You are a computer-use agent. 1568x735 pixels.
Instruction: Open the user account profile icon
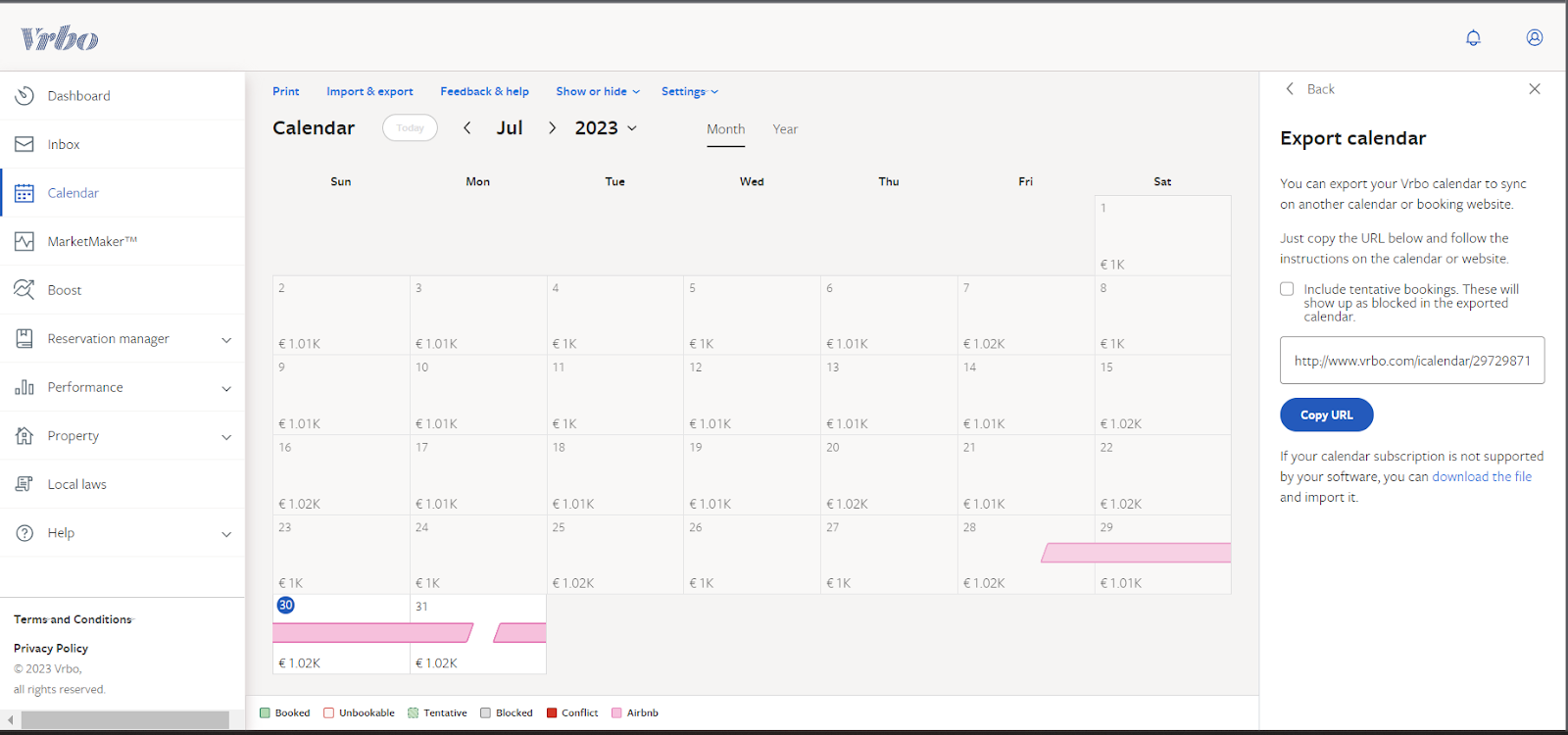click(x=1535, y=37)
